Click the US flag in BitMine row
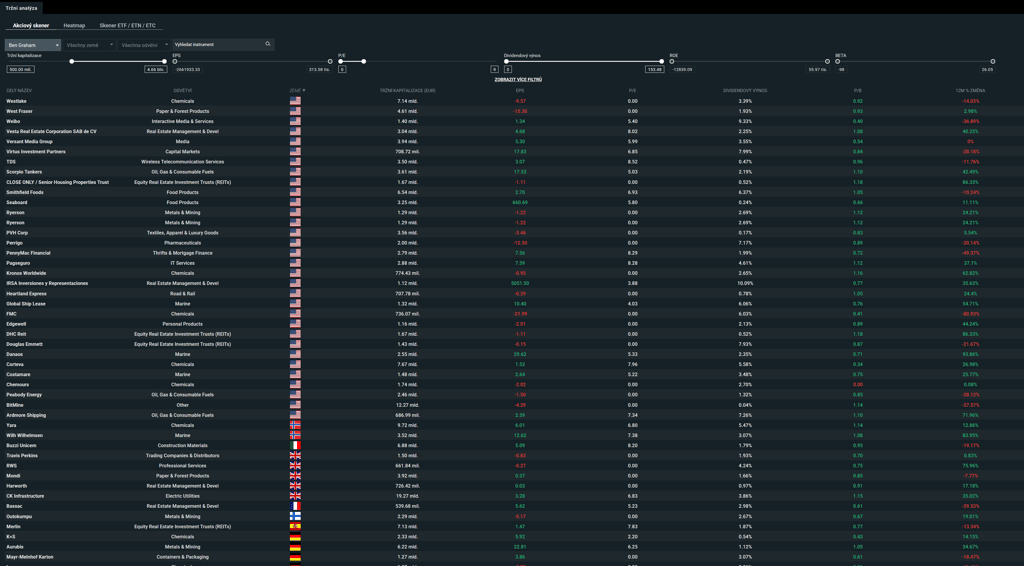This screenshot has height=566, width=1024. (x=295, y=405)
